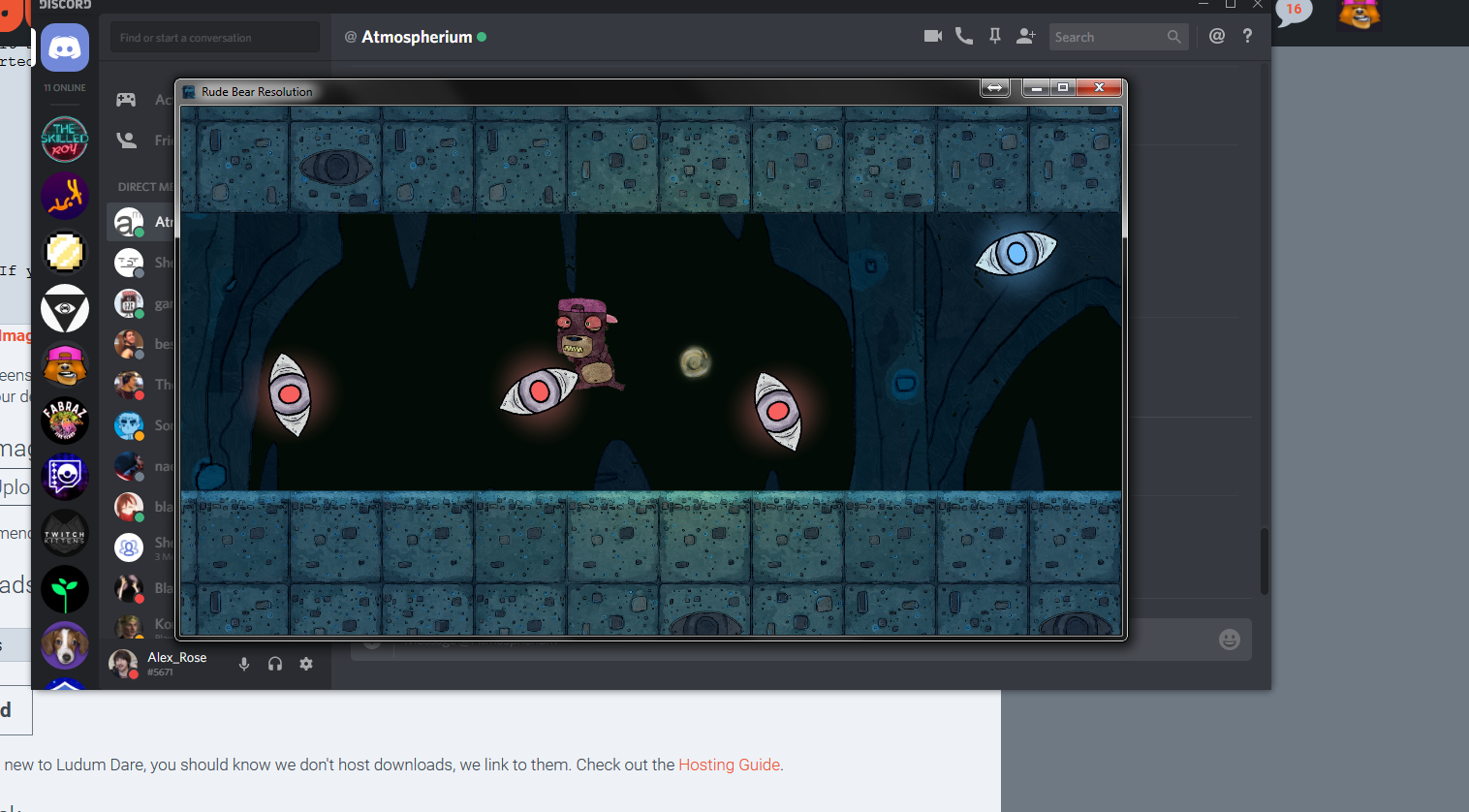The image size is (1469, 812).
Task: Open The Skilled Roy server
Action: point(65,139)
